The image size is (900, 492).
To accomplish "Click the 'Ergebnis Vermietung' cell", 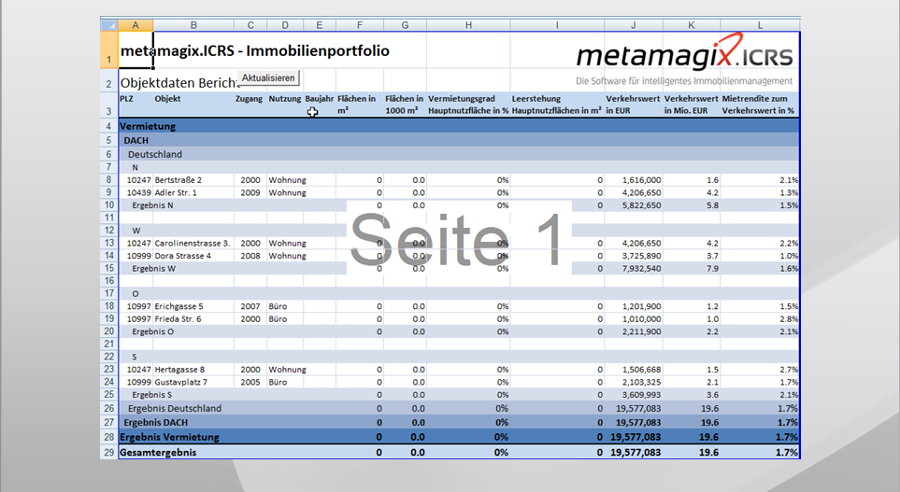I will 169,437.
